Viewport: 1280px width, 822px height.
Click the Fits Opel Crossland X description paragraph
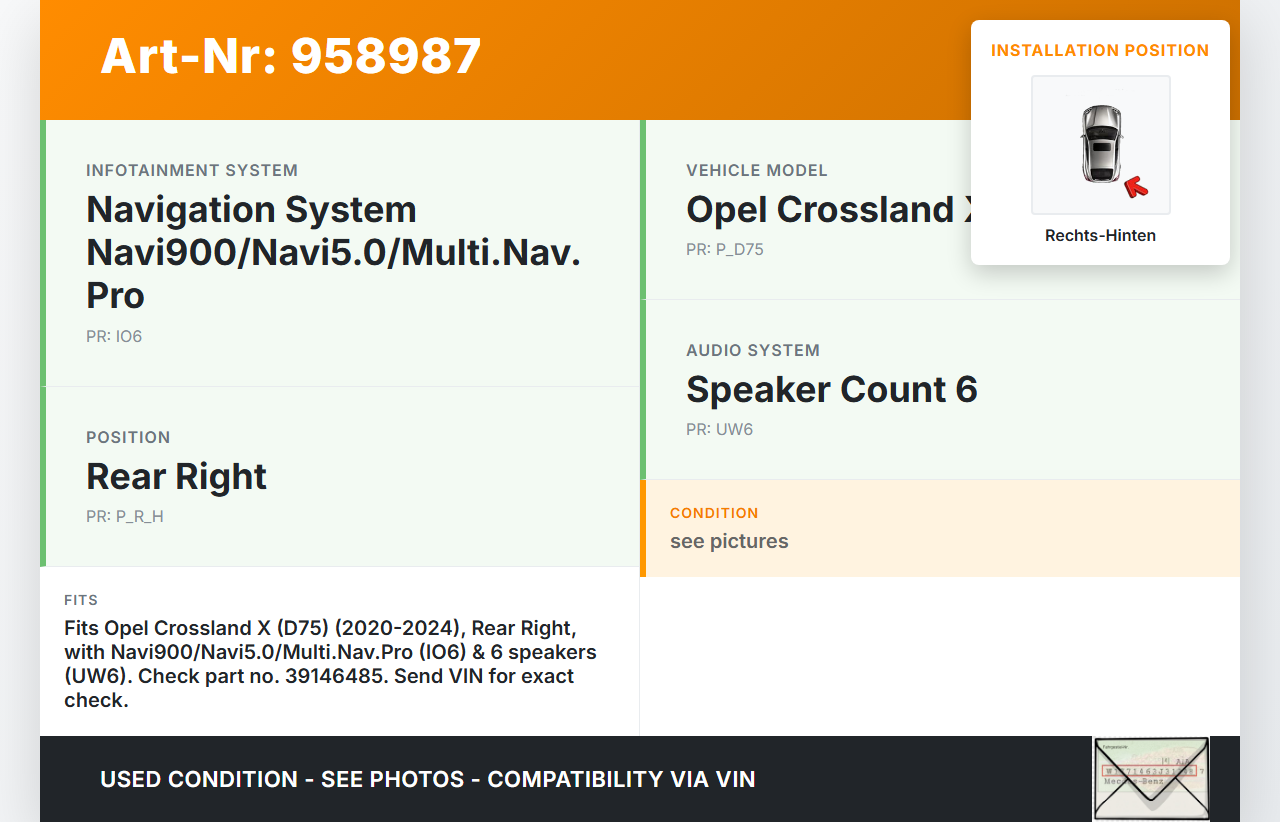330,664
